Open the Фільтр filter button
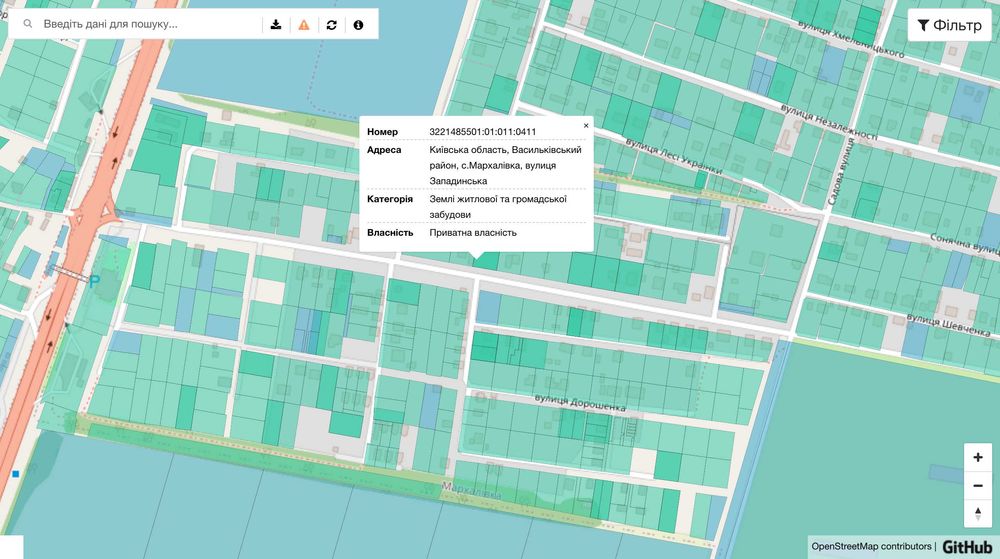 [x=950, y=25]
